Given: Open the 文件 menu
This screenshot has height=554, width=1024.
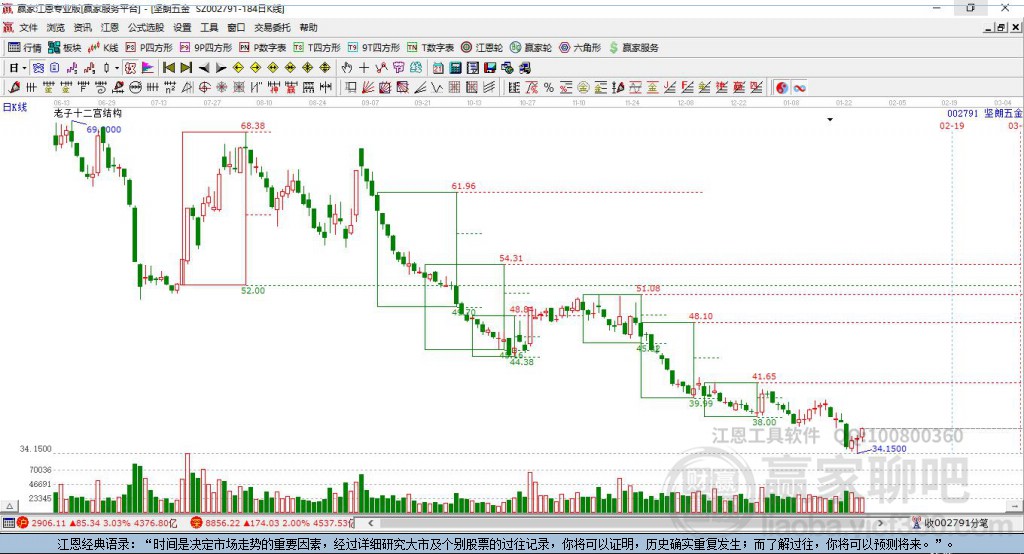Looking at the screenshot, I should pyautogui.click(x=28, y=27).
